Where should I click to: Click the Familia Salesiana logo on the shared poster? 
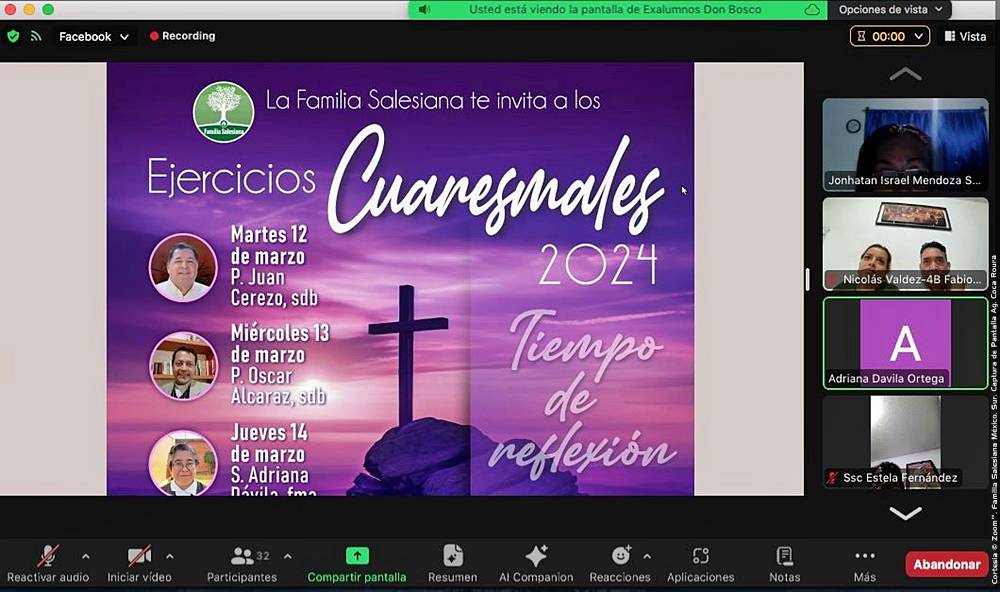(x=223, y=112)
